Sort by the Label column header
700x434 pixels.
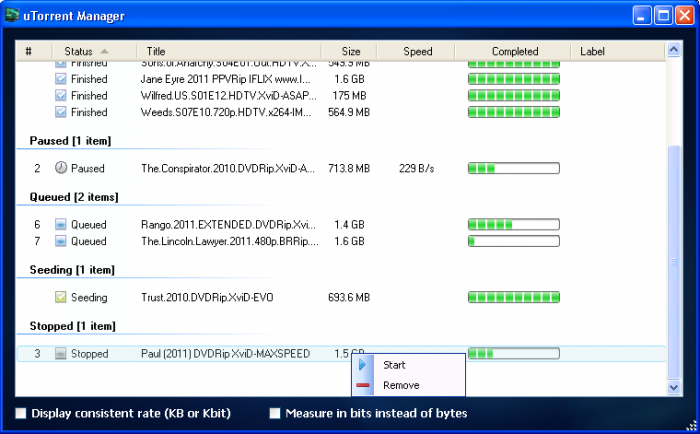click(618, 51)
